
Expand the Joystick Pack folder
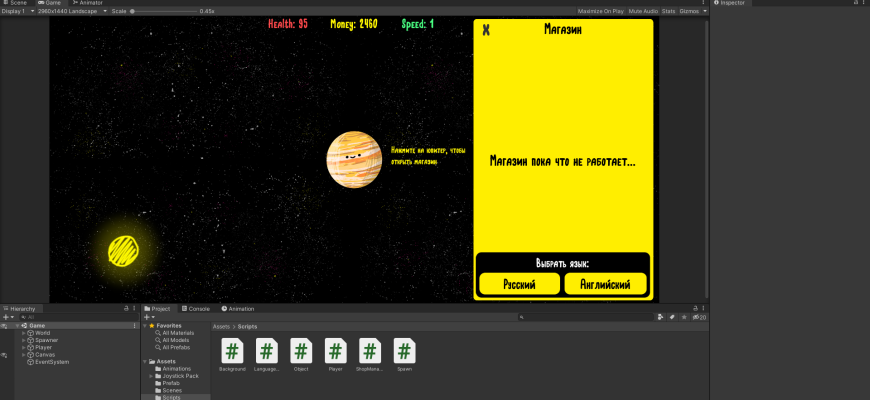(150, 376)
